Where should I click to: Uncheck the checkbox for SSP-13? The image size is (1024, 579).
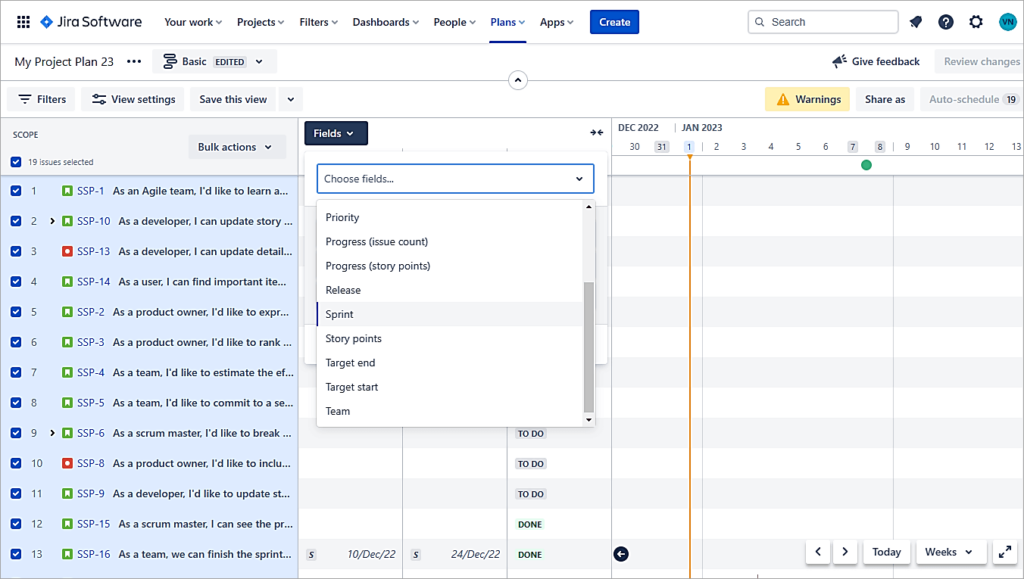point(16,252)
